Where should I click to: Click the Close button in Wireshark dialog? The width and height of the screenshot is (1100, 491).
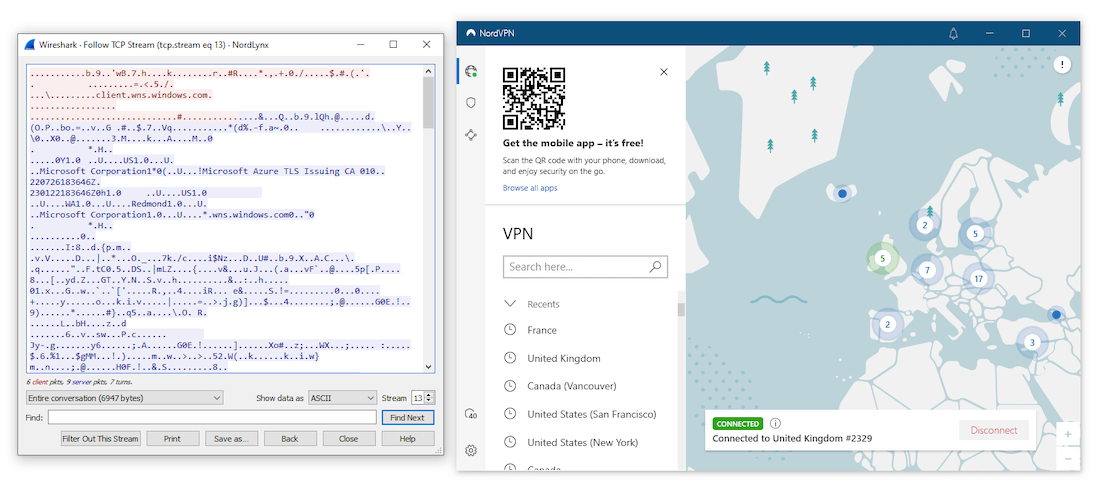pyautogui.click(x=349, y=438)
